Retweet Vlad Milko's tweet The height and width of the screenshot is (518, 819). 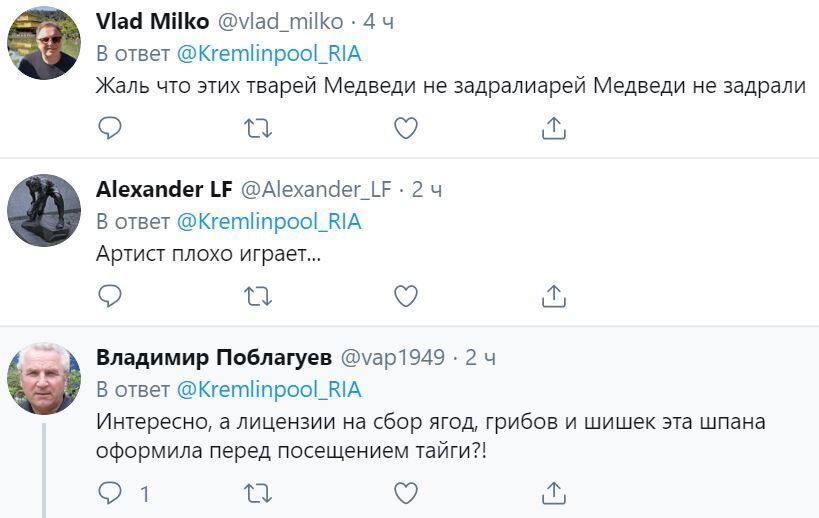(258, 128)
